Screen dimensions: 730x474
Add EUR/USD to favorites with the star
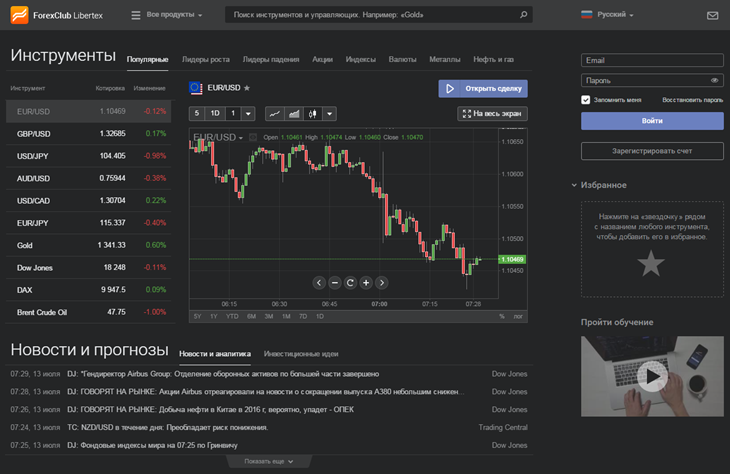tap(247, 88)
